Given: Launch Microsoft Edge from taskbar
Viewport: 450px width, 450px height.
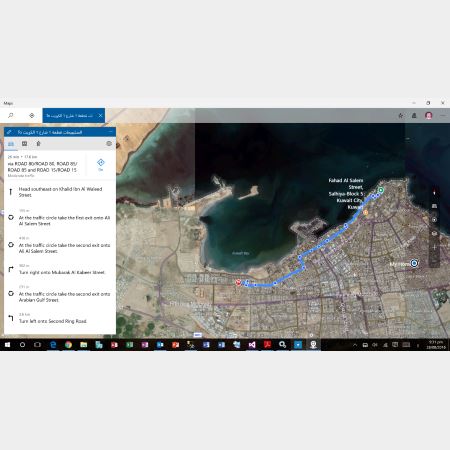Looking at the screenshot, I should tap(53, 345).
